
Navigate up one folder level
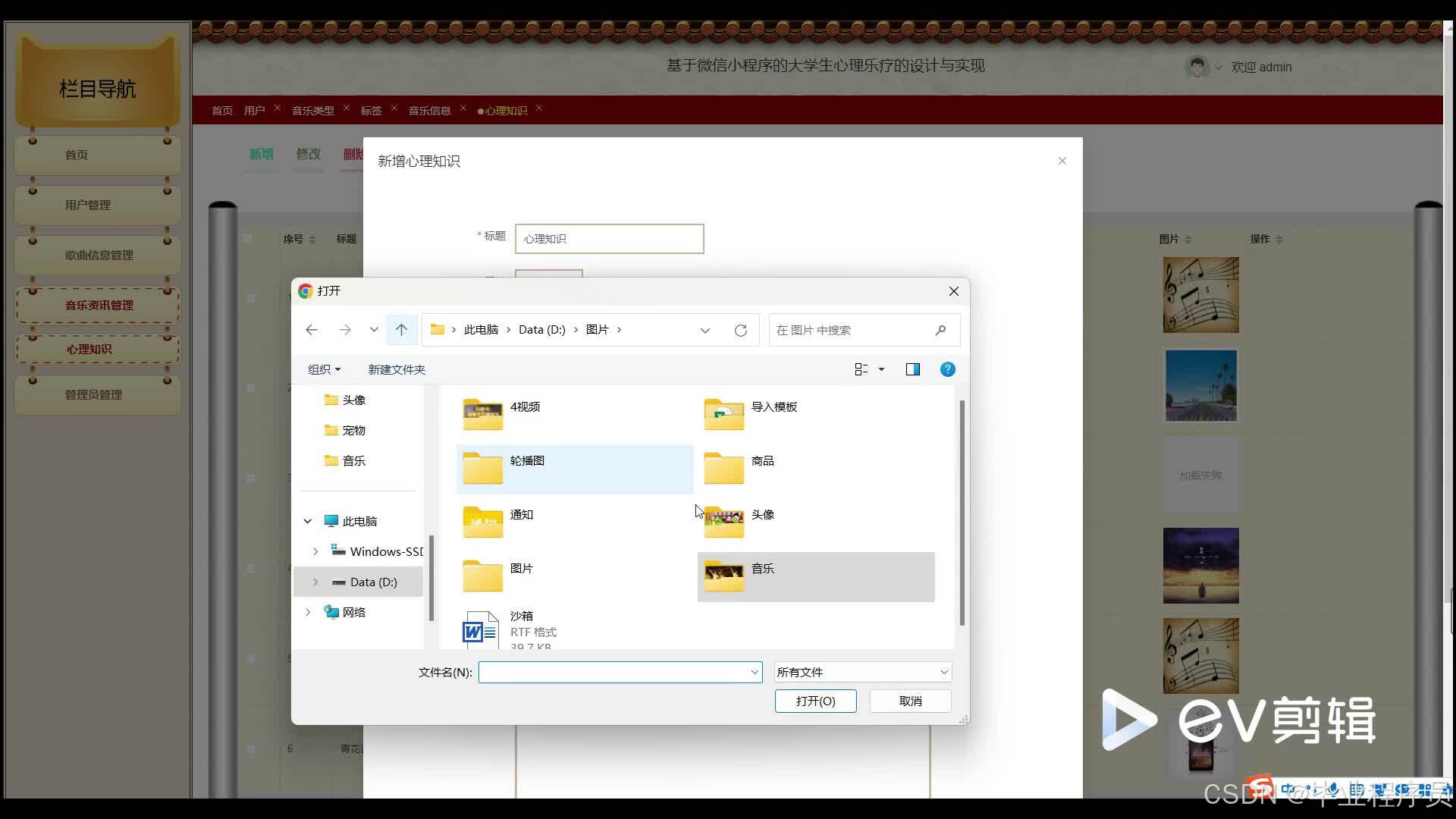click(401, 330)
